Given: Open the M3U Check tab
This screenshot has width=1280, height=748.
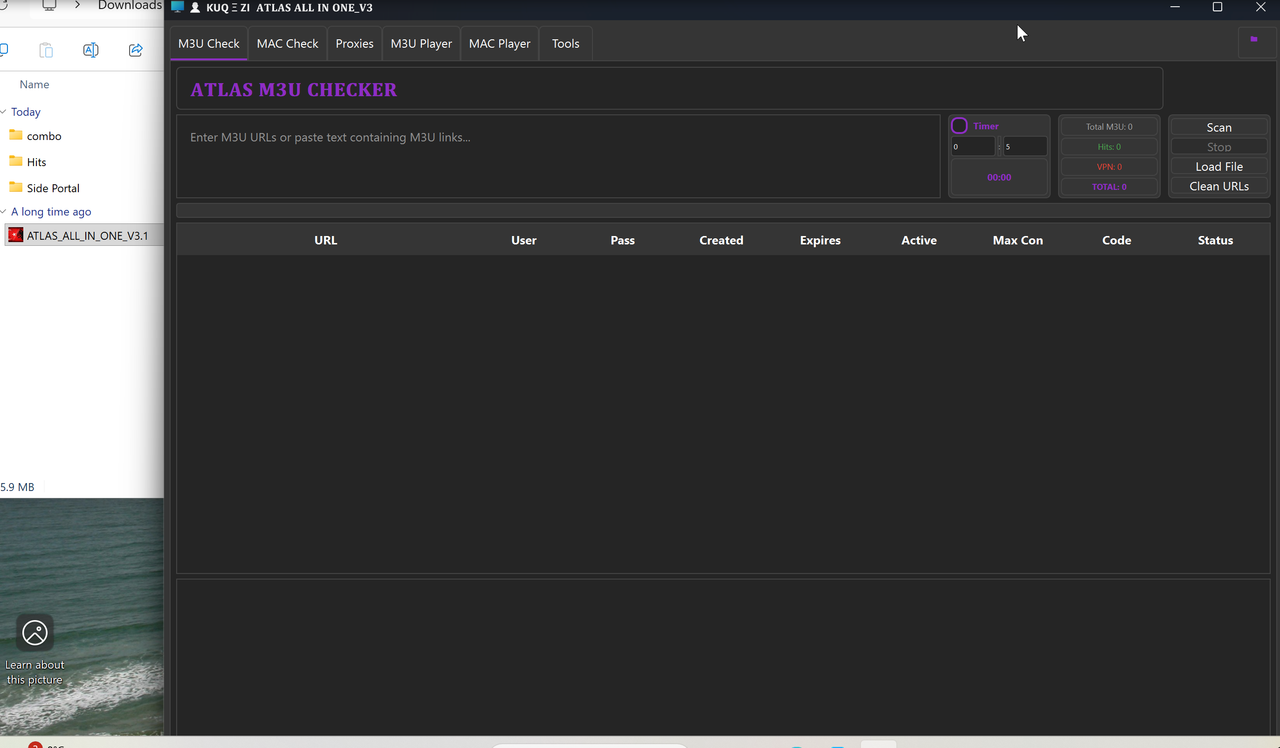Looking at the screenshot, I should [209, 44].
